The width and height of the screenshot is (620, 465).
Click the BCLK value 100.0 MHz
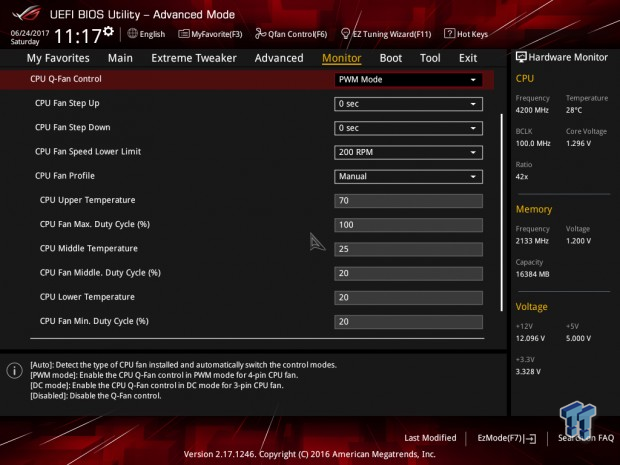[533, 144]
